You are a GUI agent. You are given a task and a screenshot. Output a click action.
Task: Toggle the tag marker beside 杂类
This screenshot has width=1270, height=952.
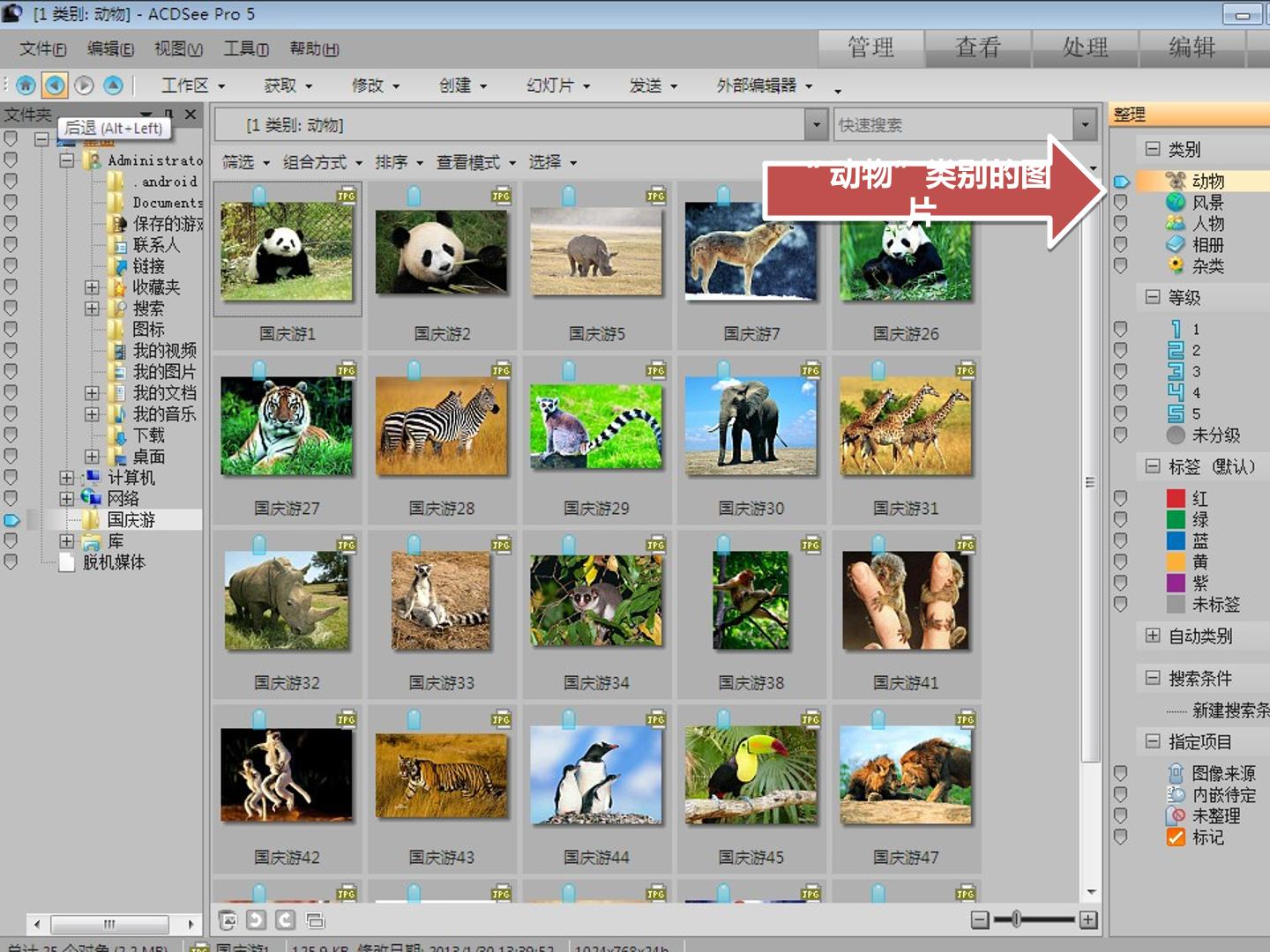click(1120, 265)
